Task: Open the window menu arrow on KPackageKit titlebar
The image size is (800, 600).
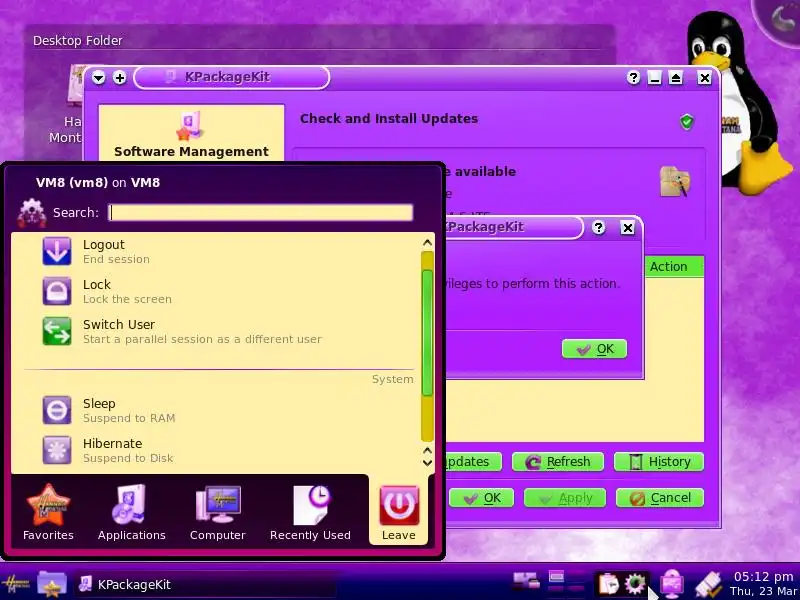Action: 98,78
